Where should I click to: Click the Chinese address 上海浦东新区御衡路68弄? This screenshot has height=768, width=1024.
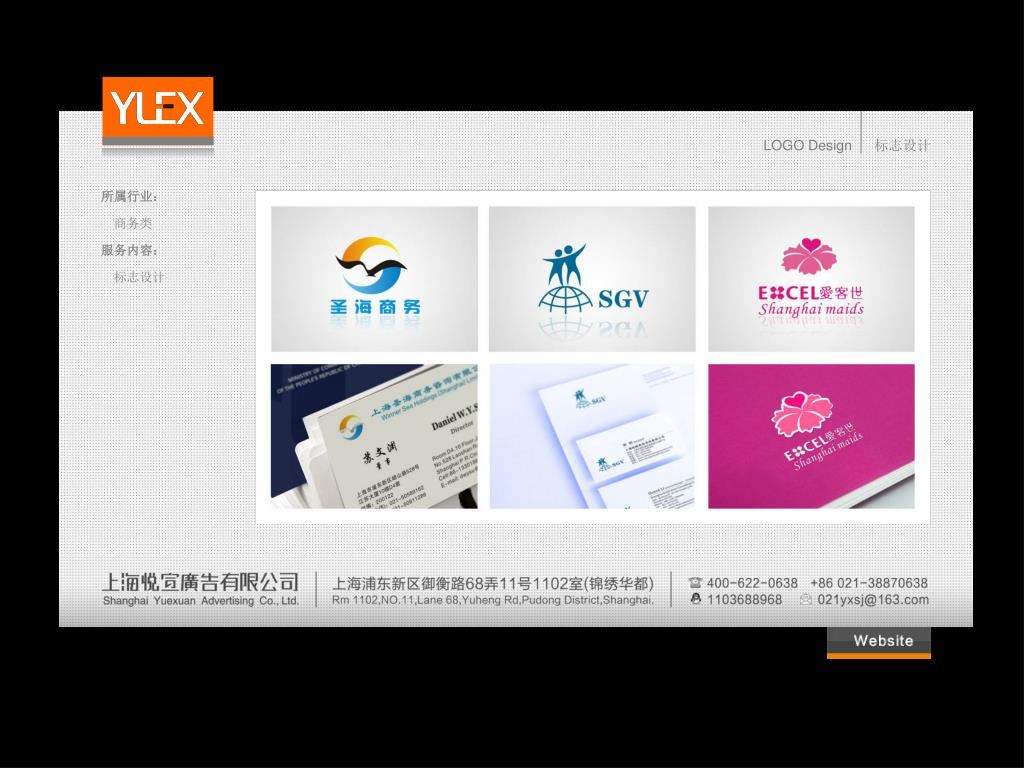pos(493,583)
